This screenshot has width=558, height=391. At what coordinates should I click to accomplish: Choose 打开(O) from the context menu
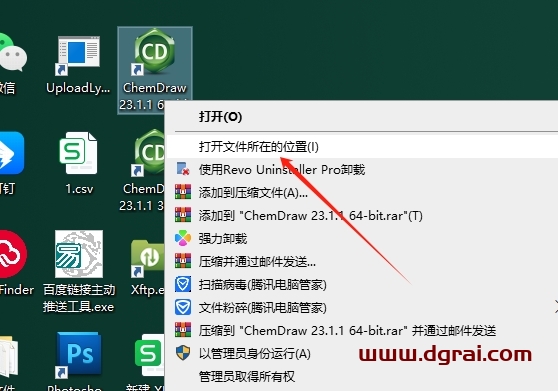coord(362,116)
